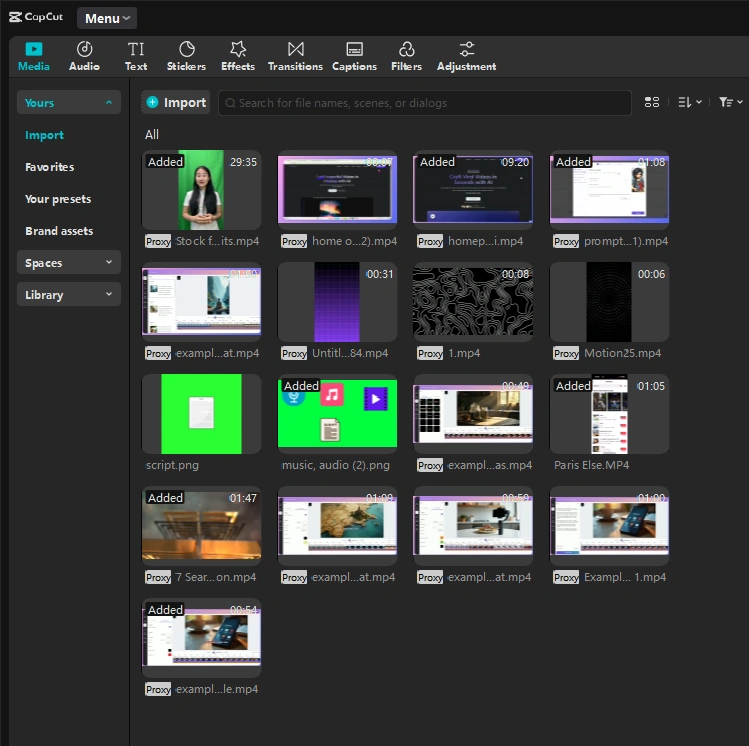Click the Proxy badge of Motion25.mp4
The height and width of the screenshot is (746, 749).
click(566, 353)
